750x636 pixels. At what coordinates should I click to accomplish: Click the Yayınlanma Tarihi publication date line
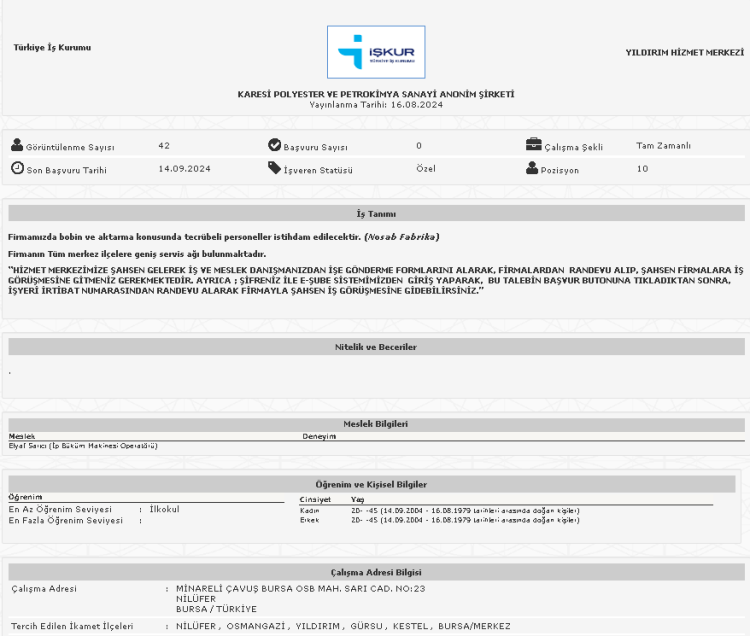[x=376, y=104]
